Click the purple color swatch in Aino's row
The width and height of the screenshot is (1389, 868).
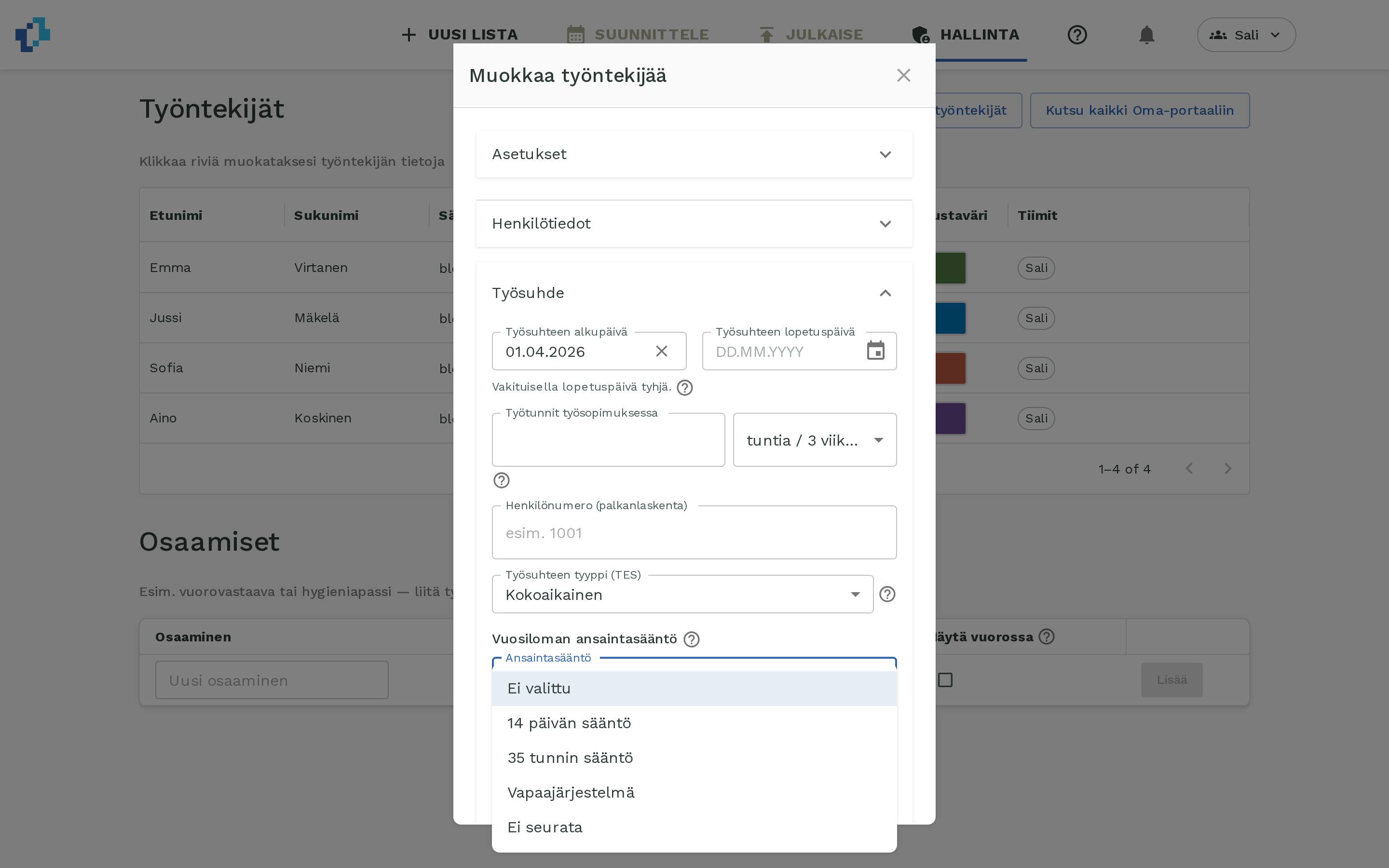tap(951, 419)
